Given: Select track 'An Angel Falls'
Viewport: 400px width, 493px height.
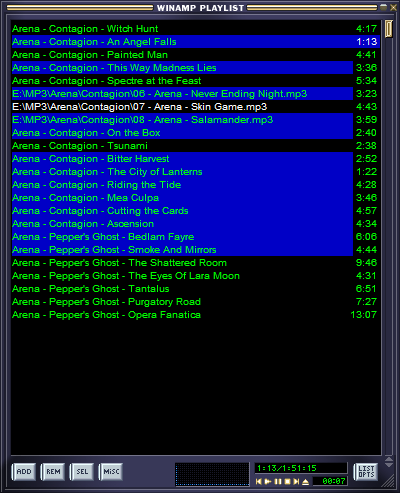Looking at the screenshot, I should (195, 42).
